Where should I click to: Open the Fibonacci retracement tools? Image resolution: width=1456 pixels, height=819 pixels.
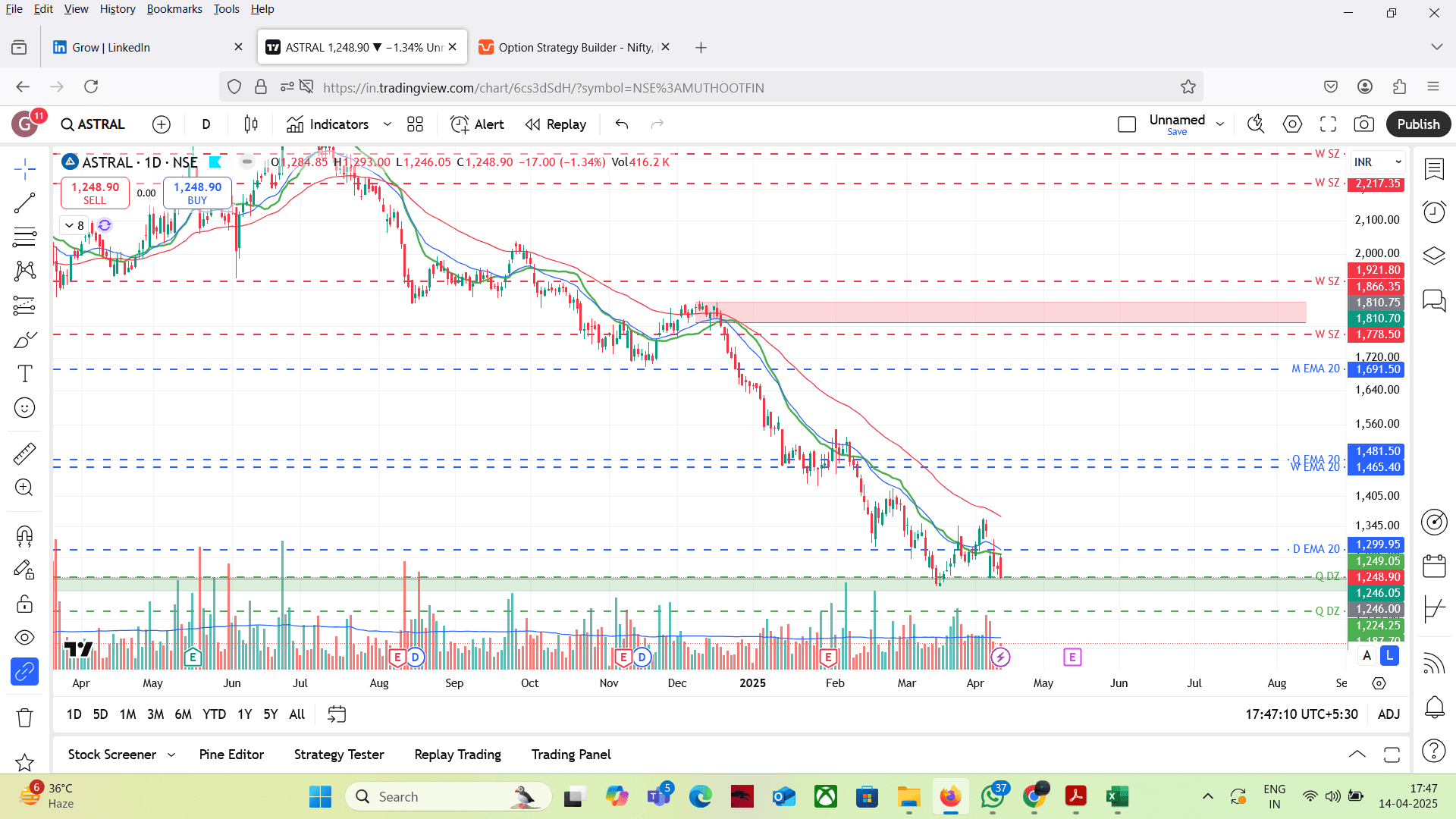coord(24,237)
